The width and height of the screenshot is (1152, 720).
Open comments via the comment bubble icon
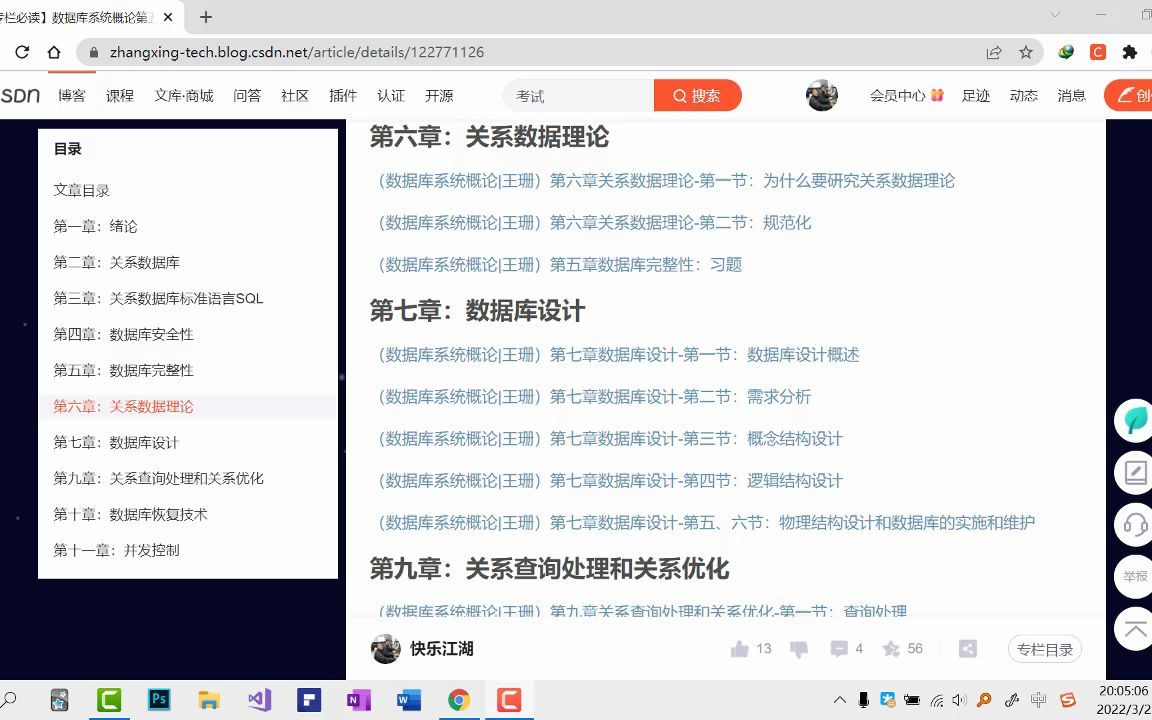click(841, 648)
